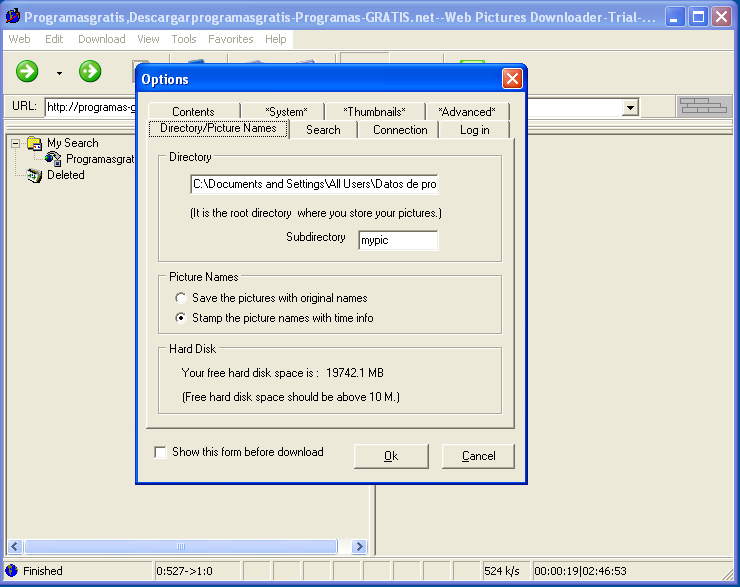The image size is (740, 587).
Task: Click the first green arrow toolbar button
Action: 27,71
